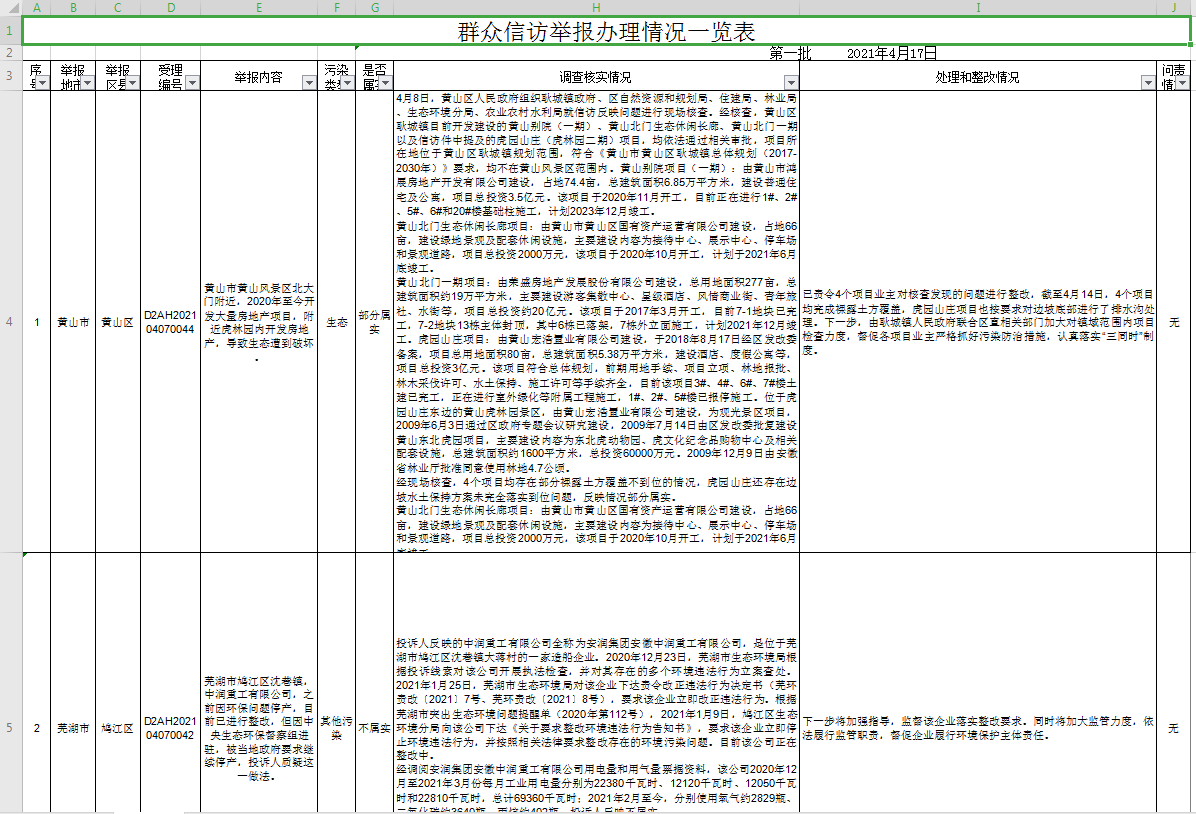Open filter dropdown for 调查核实情况 column
The width and height of the screenshot is (1196, 814).
click(x=791, y=83)
